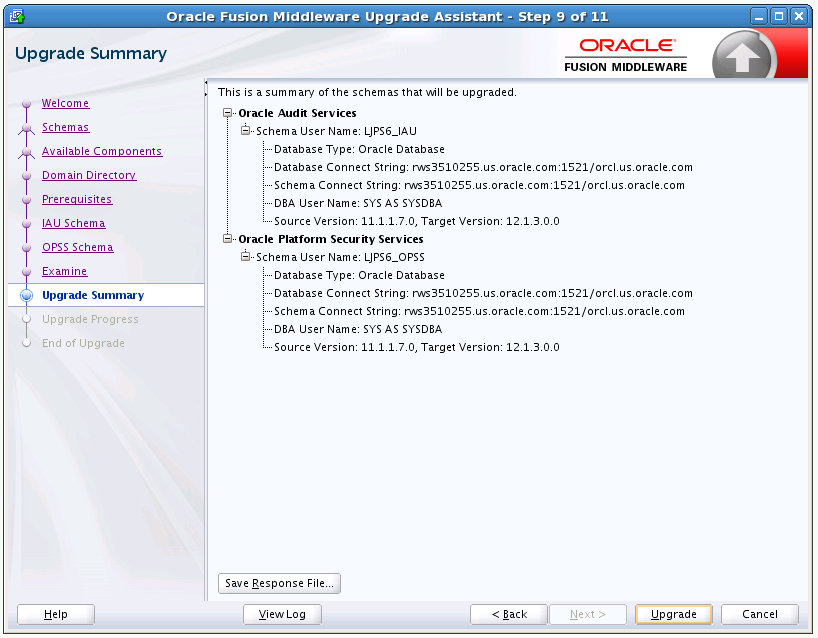Open the Domain Directory step

89,175
